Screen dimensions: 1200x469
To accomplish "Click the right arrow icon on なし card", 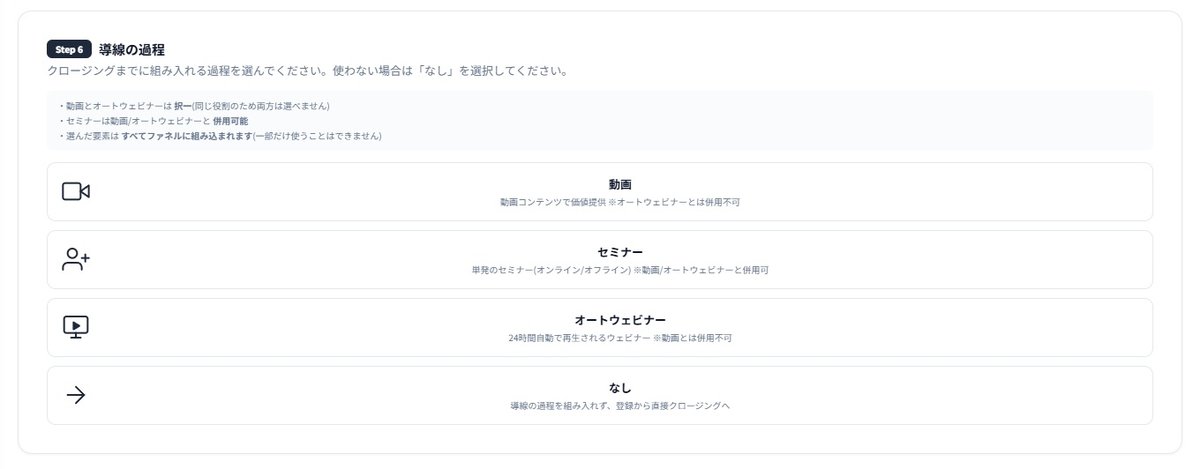I will pos(76,395).
